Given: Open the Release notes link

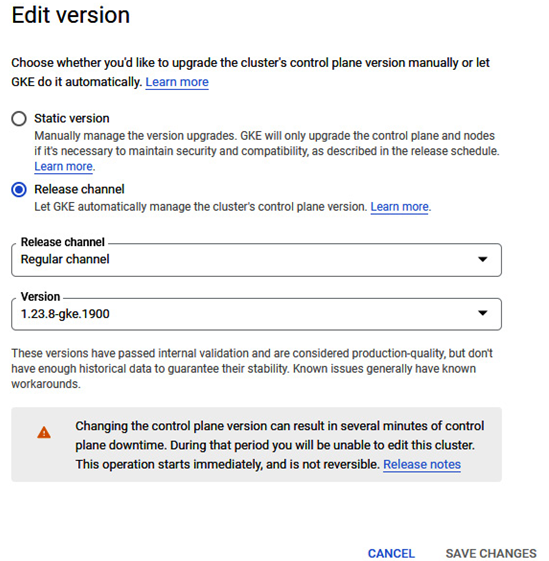Looking at the screenshot, I should point(422,464).
